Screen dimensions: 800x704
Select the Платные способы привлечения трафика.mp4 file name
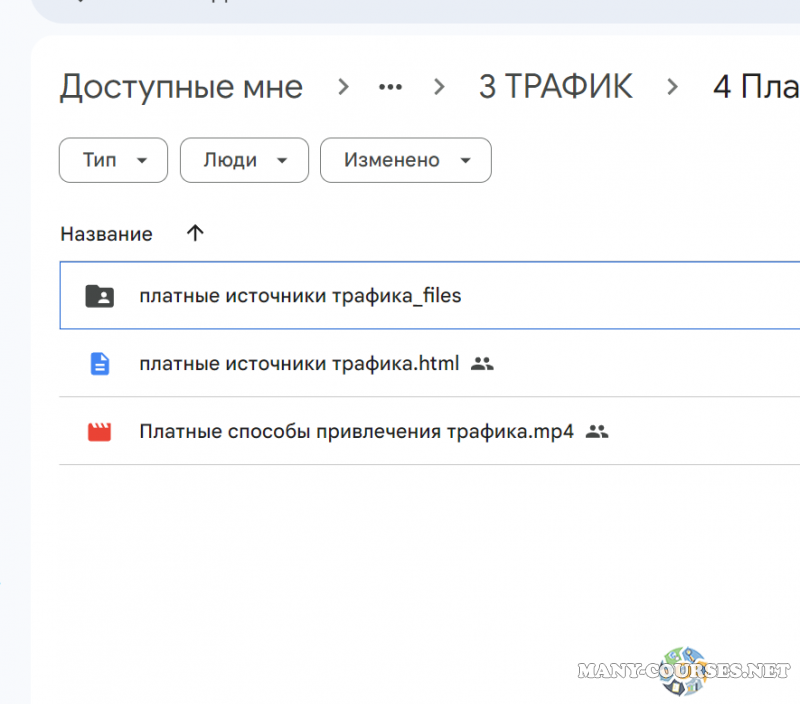[356, 432]
